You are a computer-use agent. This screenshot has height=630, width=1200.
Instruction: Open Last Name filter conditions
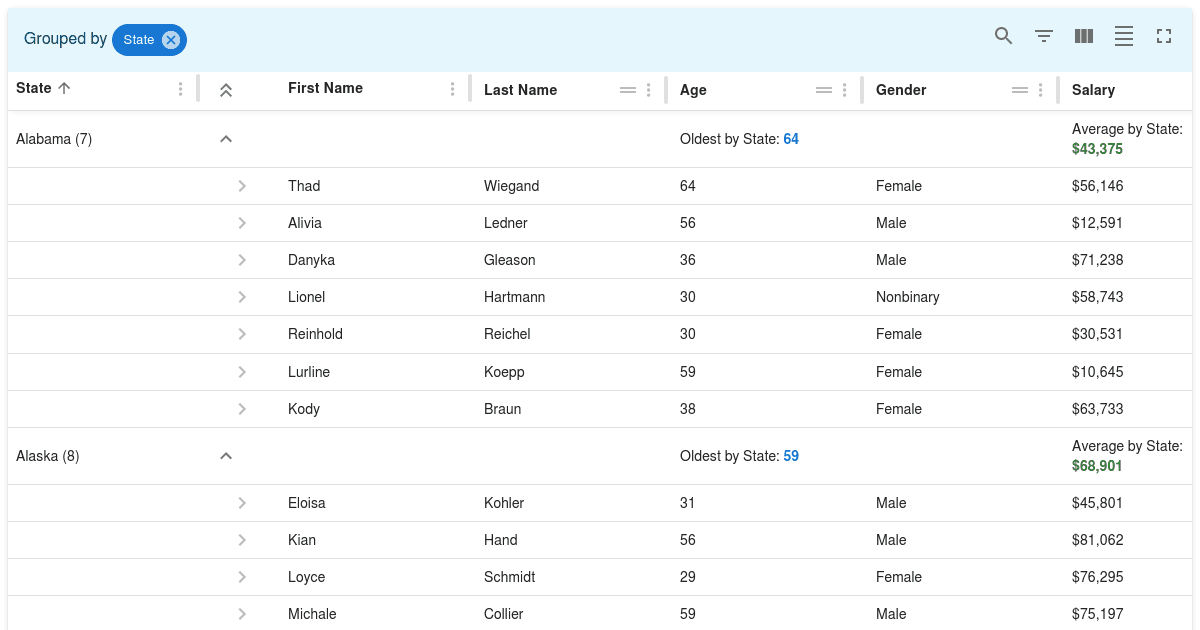pyautogui.click(x=628, y=89)
